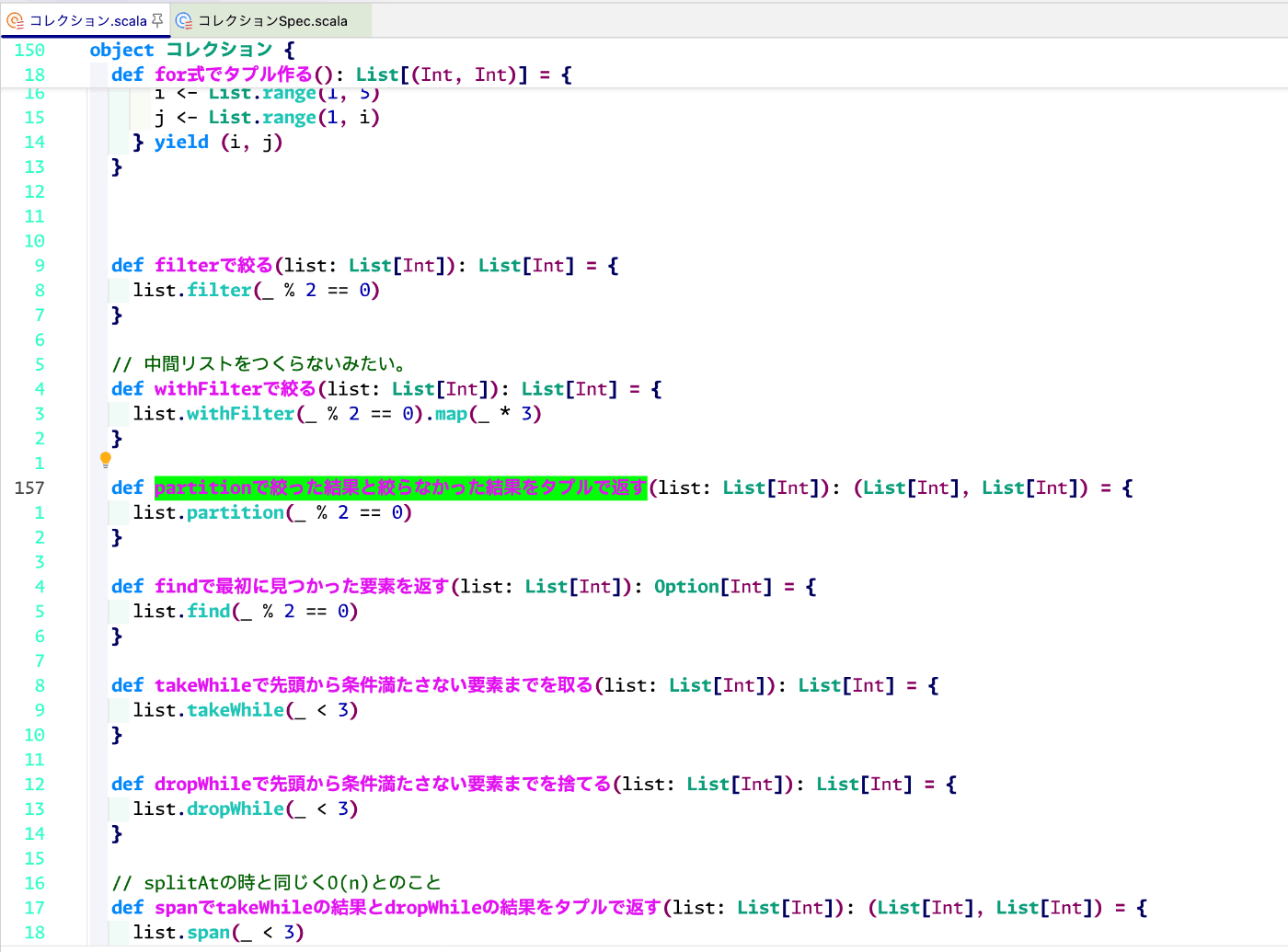Jump to sticky line 'def for式でタプル作る()'
This screenshot has height=952, width=1288.
pyautogui.click(x=341, y=75)
